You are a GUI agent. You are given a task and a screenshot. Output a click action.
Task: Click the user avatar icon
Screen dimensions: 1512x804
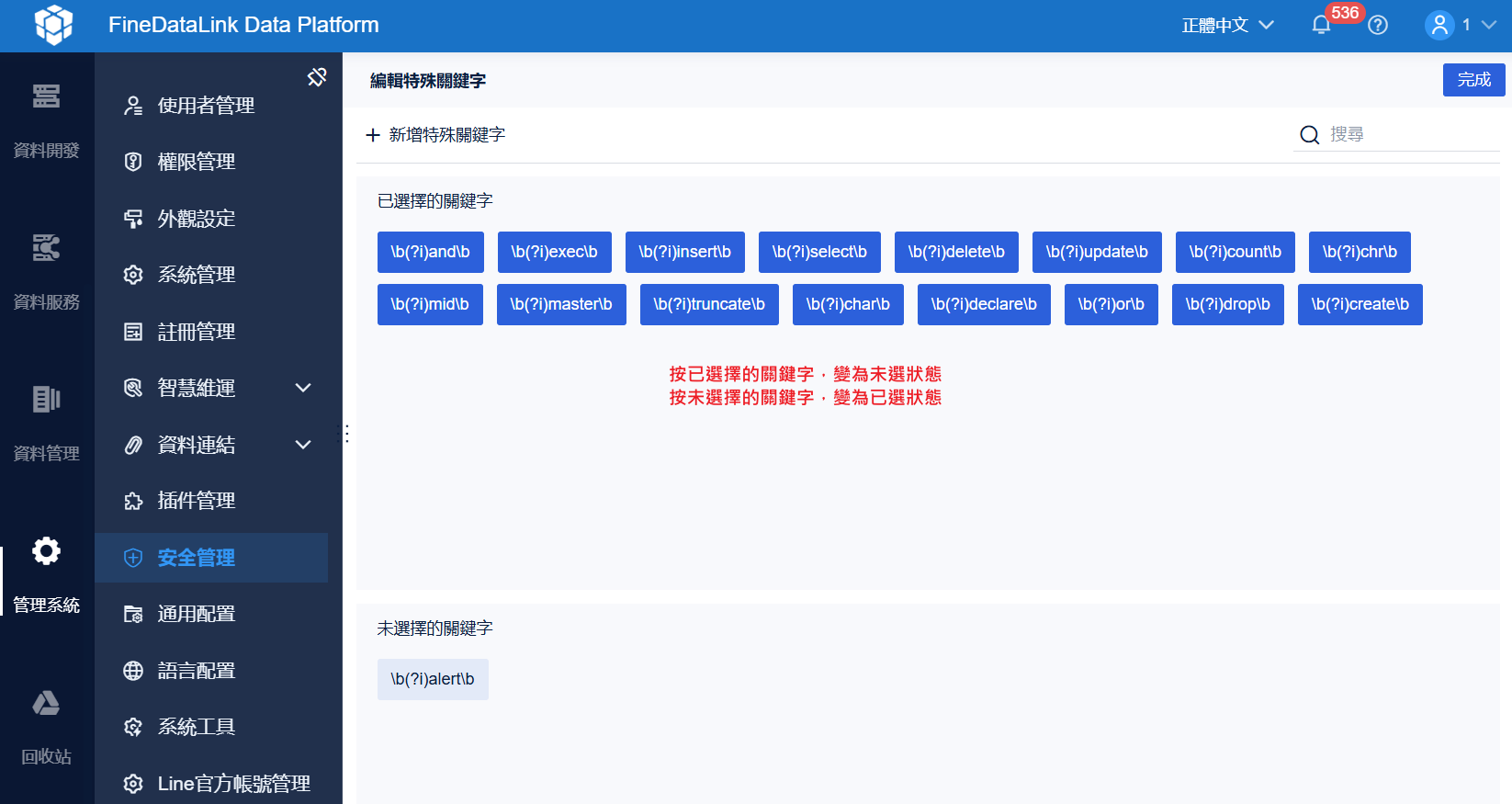pyautogui.click(x=1439, y=25)
